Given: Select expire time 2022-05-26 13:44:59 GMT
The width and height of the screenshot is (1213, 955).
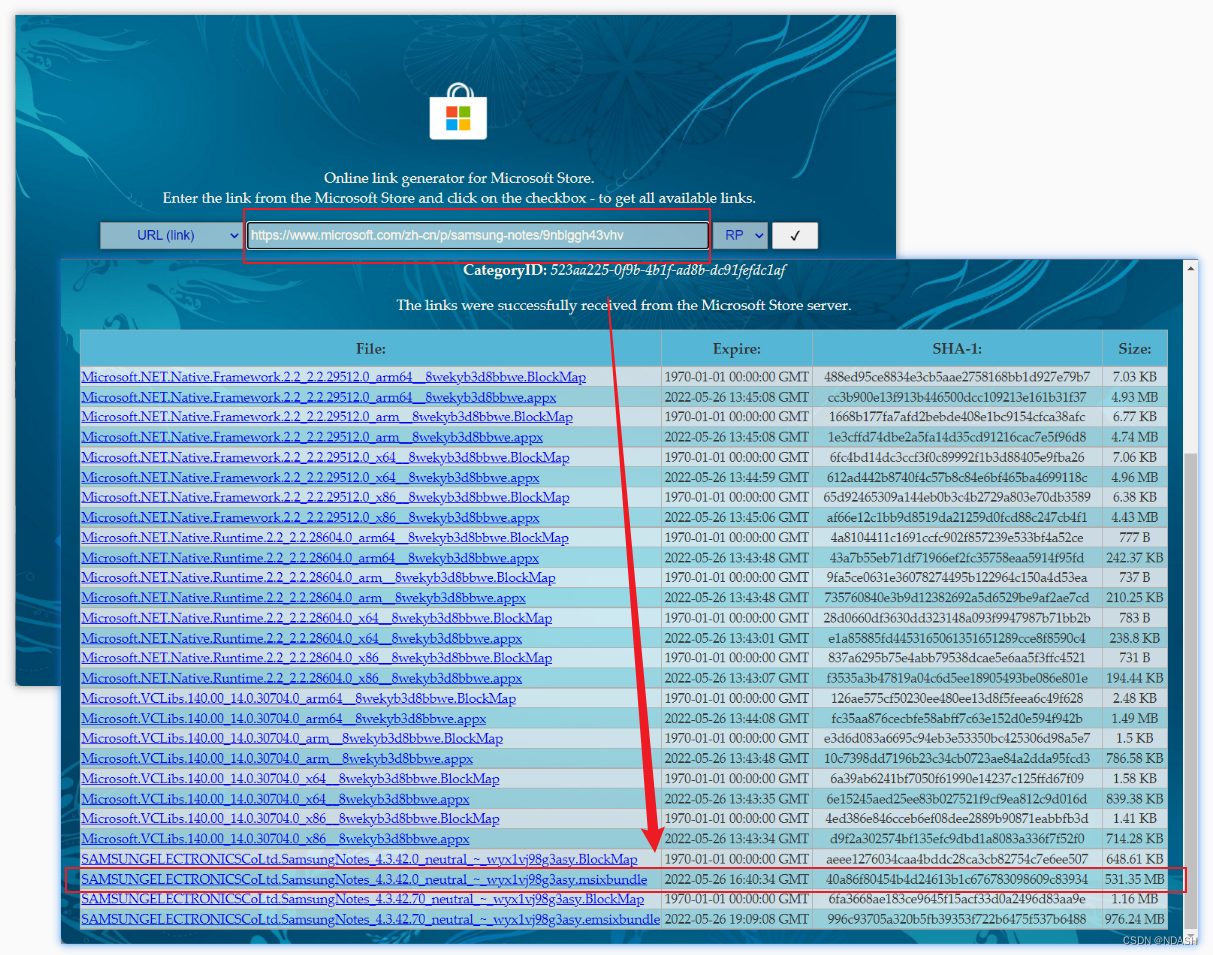Looking at the screenshot, I should (737, 477).
